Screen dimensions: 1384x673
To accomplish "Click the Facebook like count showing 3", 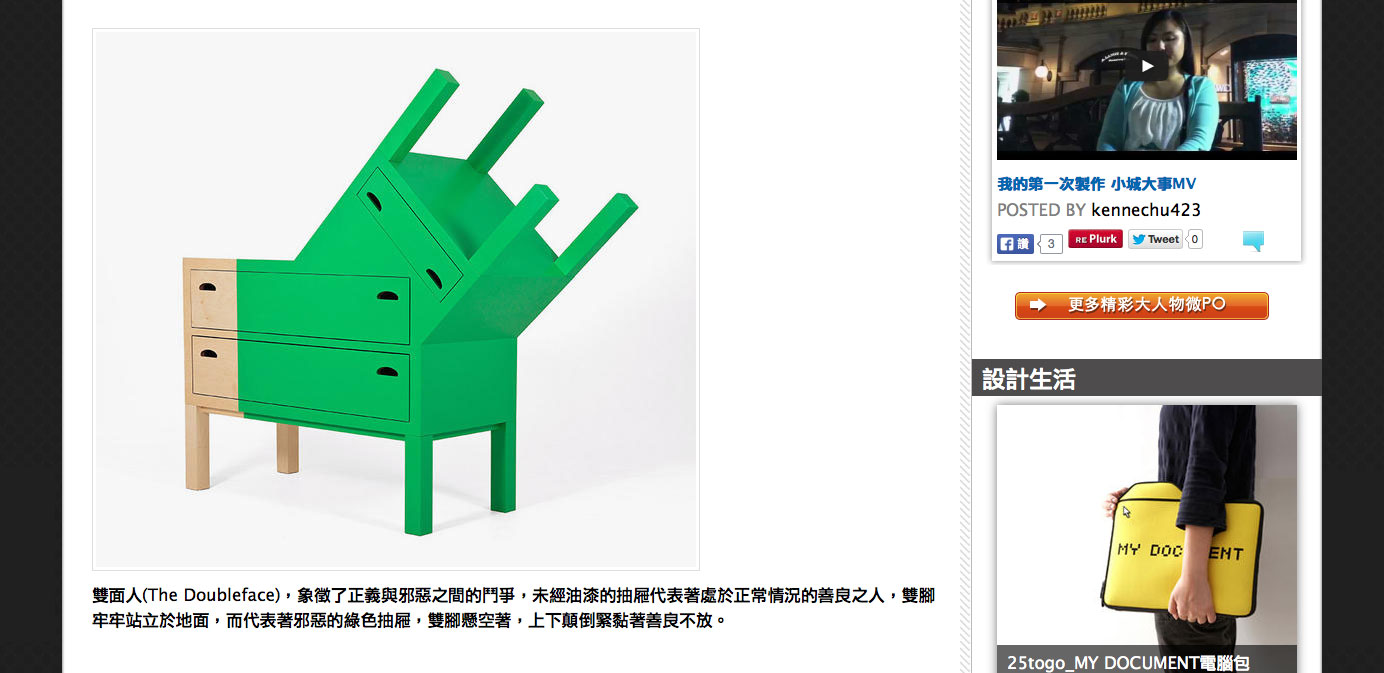I will click(1050, 244).
